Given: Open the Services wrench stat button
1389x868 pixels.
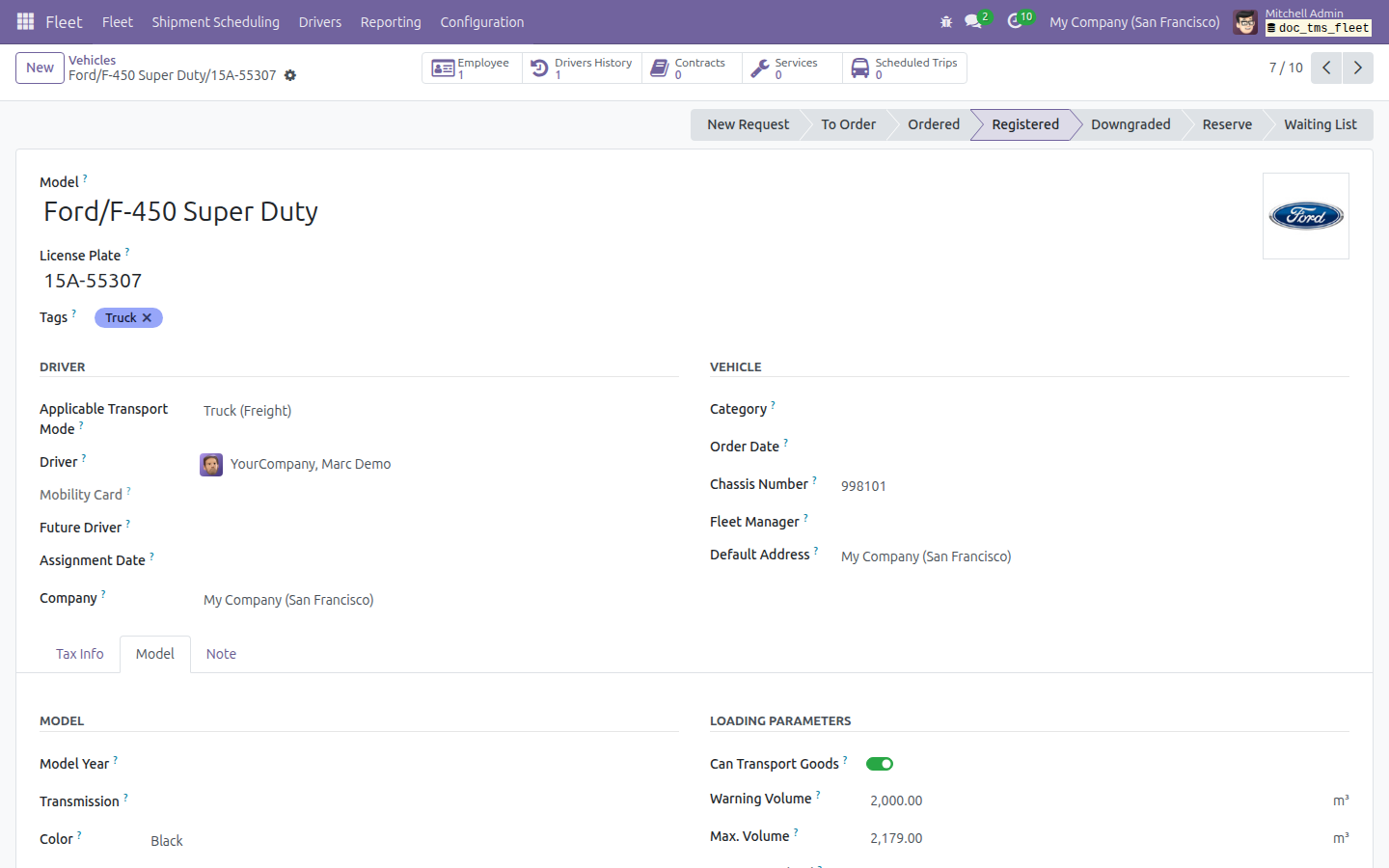Looking at the screenshot, I should 792,68.
